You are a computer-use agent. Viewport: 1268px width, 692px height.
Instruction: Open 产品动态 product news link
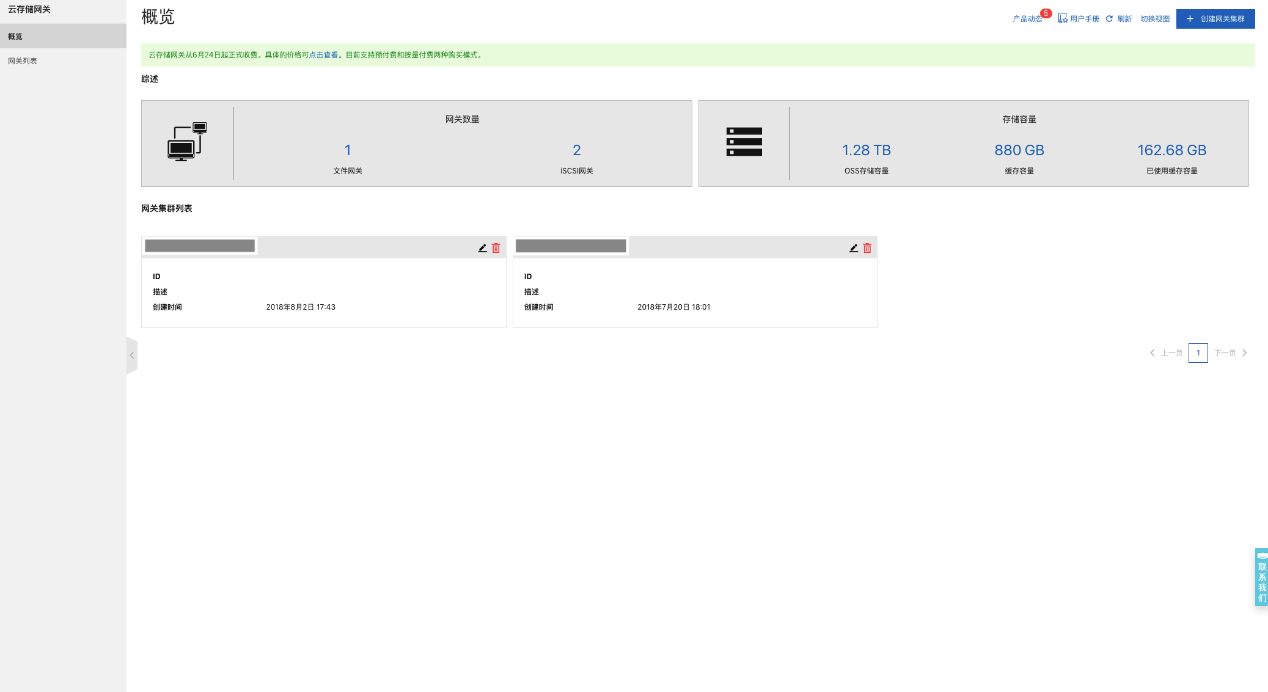[x=1026, y=19]
